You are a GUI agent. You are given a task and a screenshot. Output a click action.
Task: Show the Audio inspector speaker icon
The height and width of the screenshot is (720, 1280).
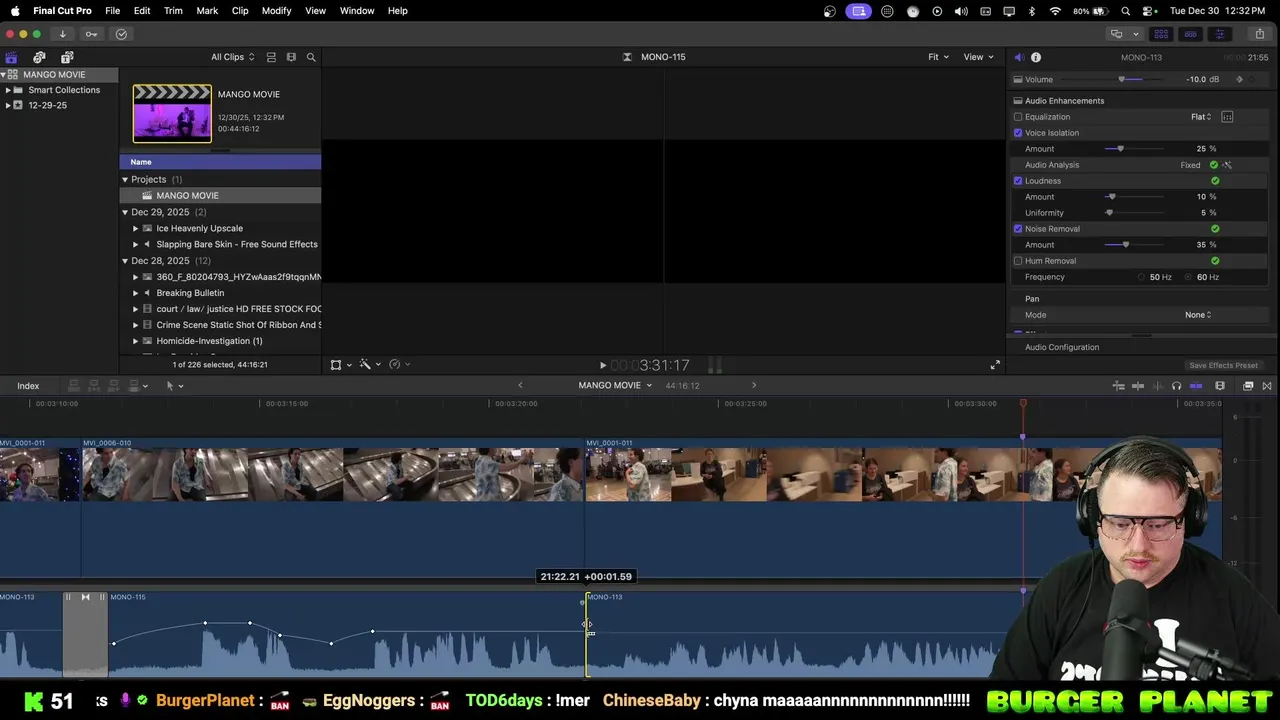click(1019, 57)
